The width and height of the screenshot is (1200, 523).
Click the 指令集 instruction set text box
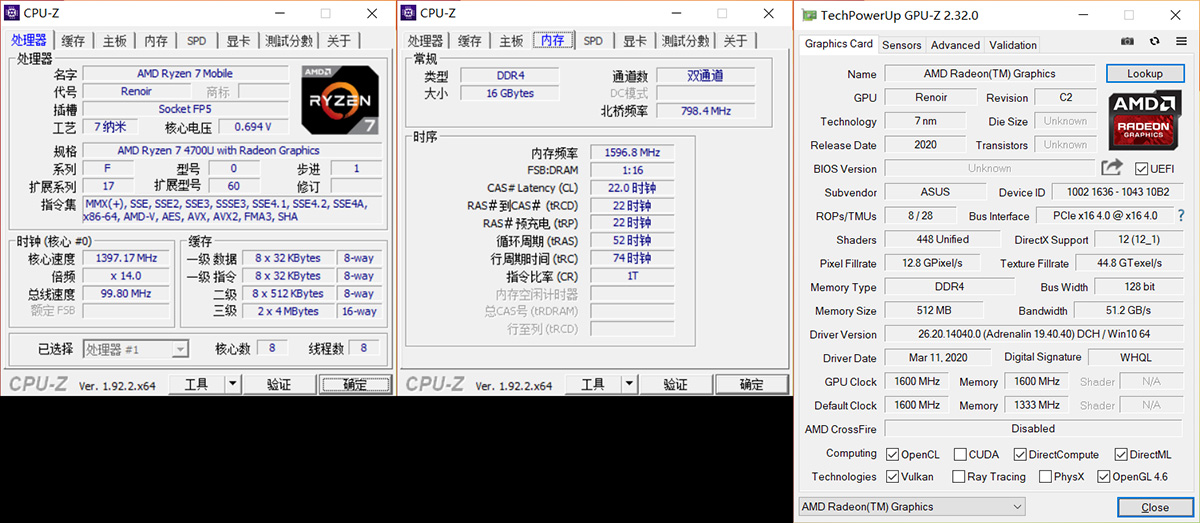pyautogui.click(x=233, y=210)
